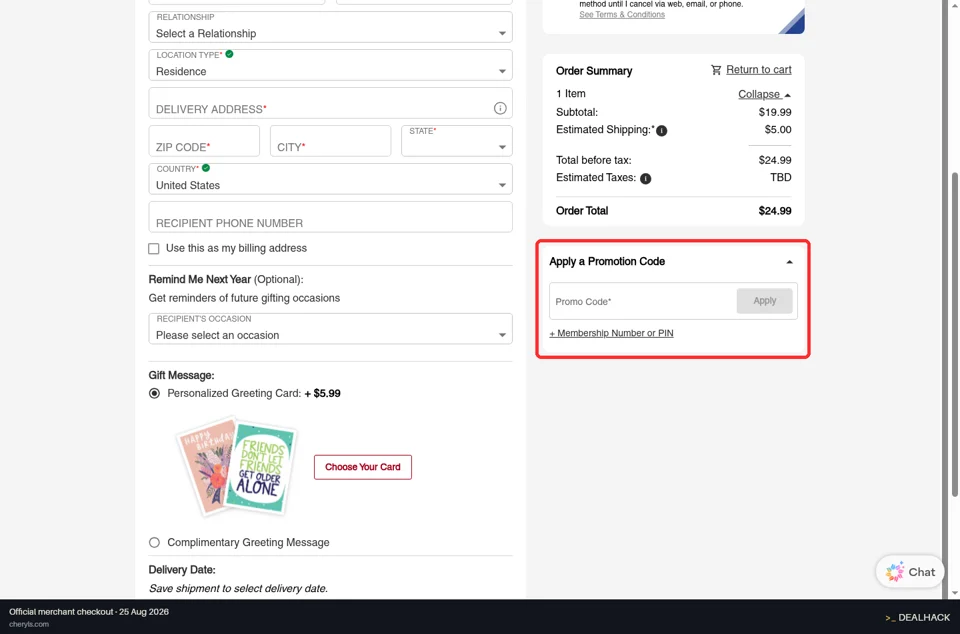
Task: Click the Subtotal $19.99 value
Action: coord(774,113)
